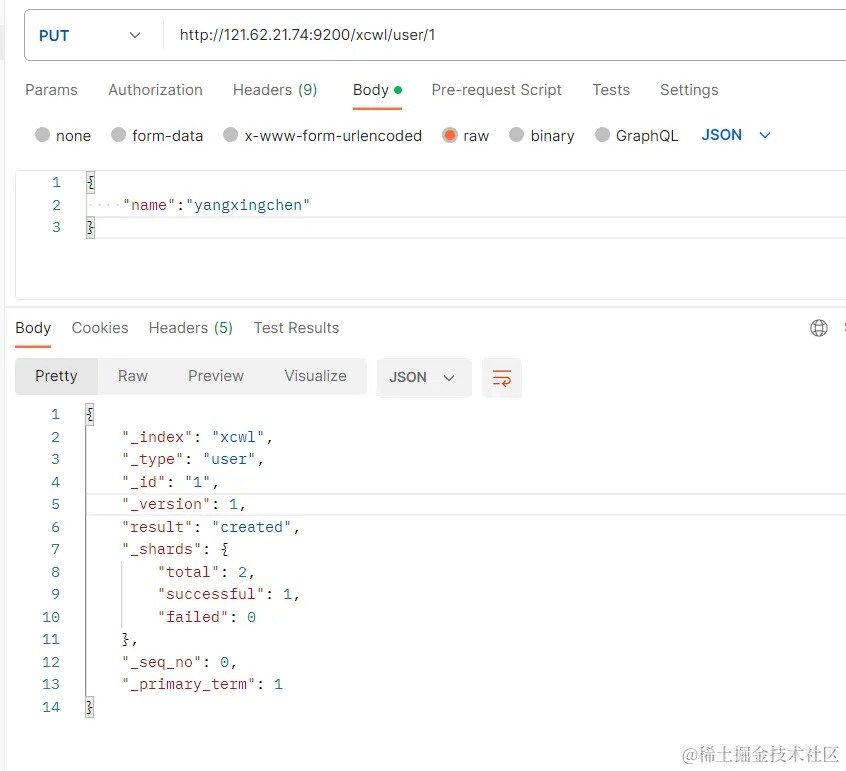
Task: Switch to the Tests tab
Action: [x=611, y=90]
